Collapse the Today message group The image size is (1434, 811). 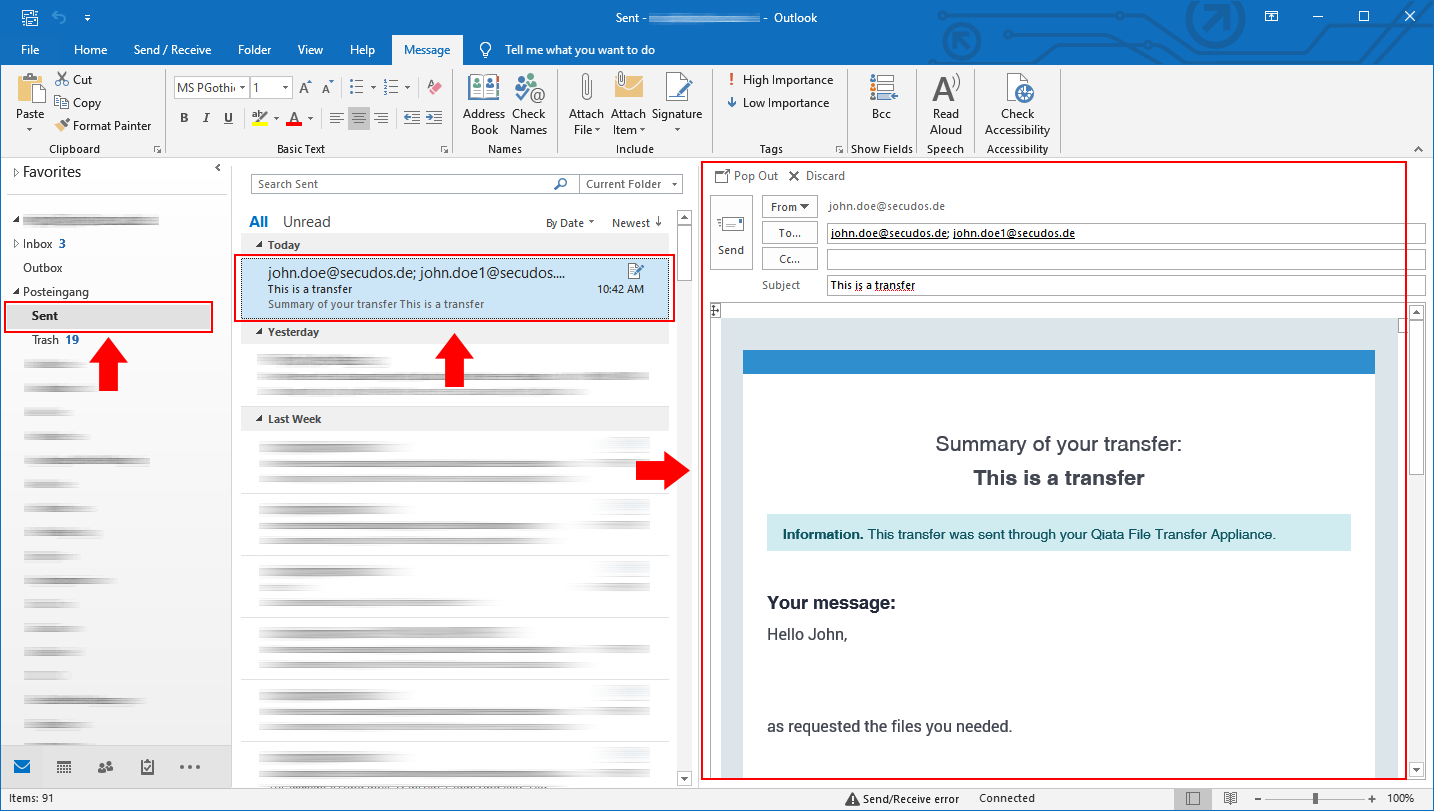pos(260,245)
